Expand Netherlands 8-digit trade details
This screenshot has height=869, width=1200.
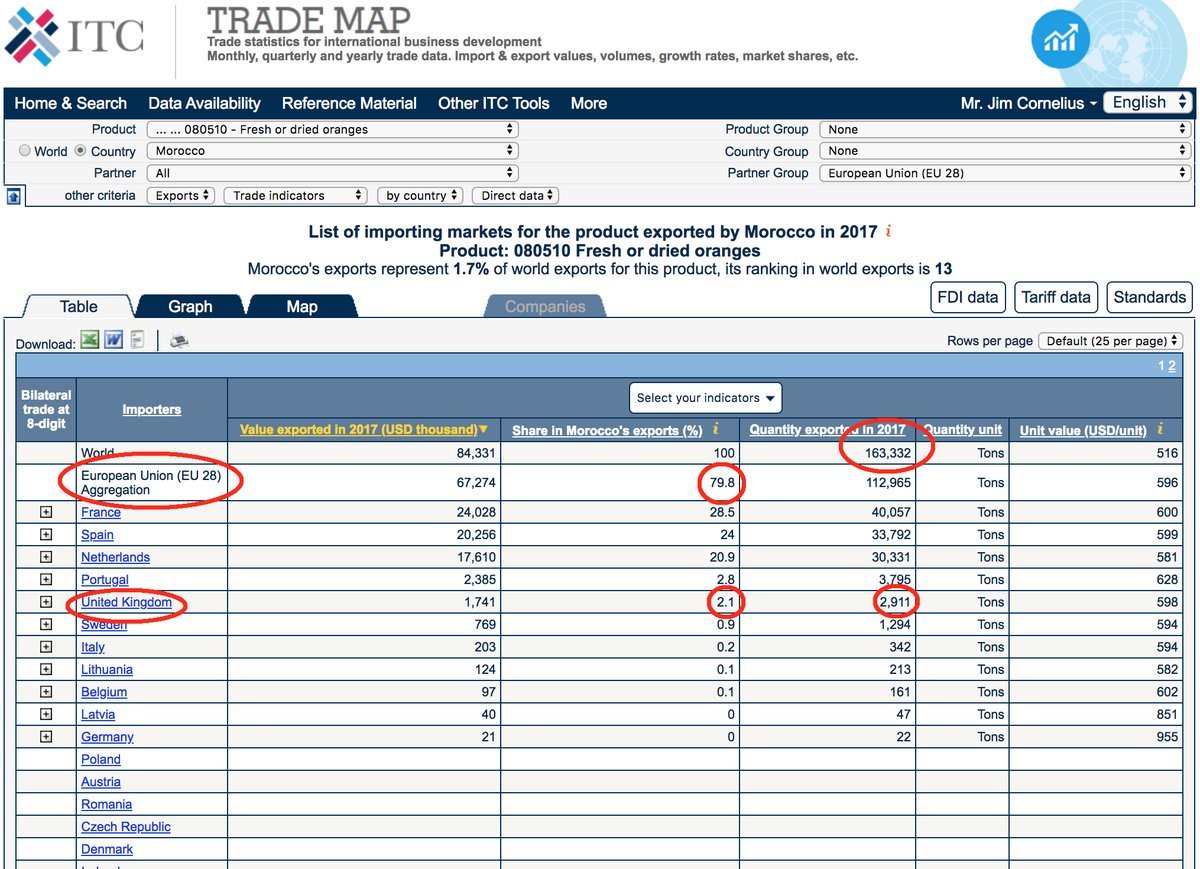click(46, 557)
